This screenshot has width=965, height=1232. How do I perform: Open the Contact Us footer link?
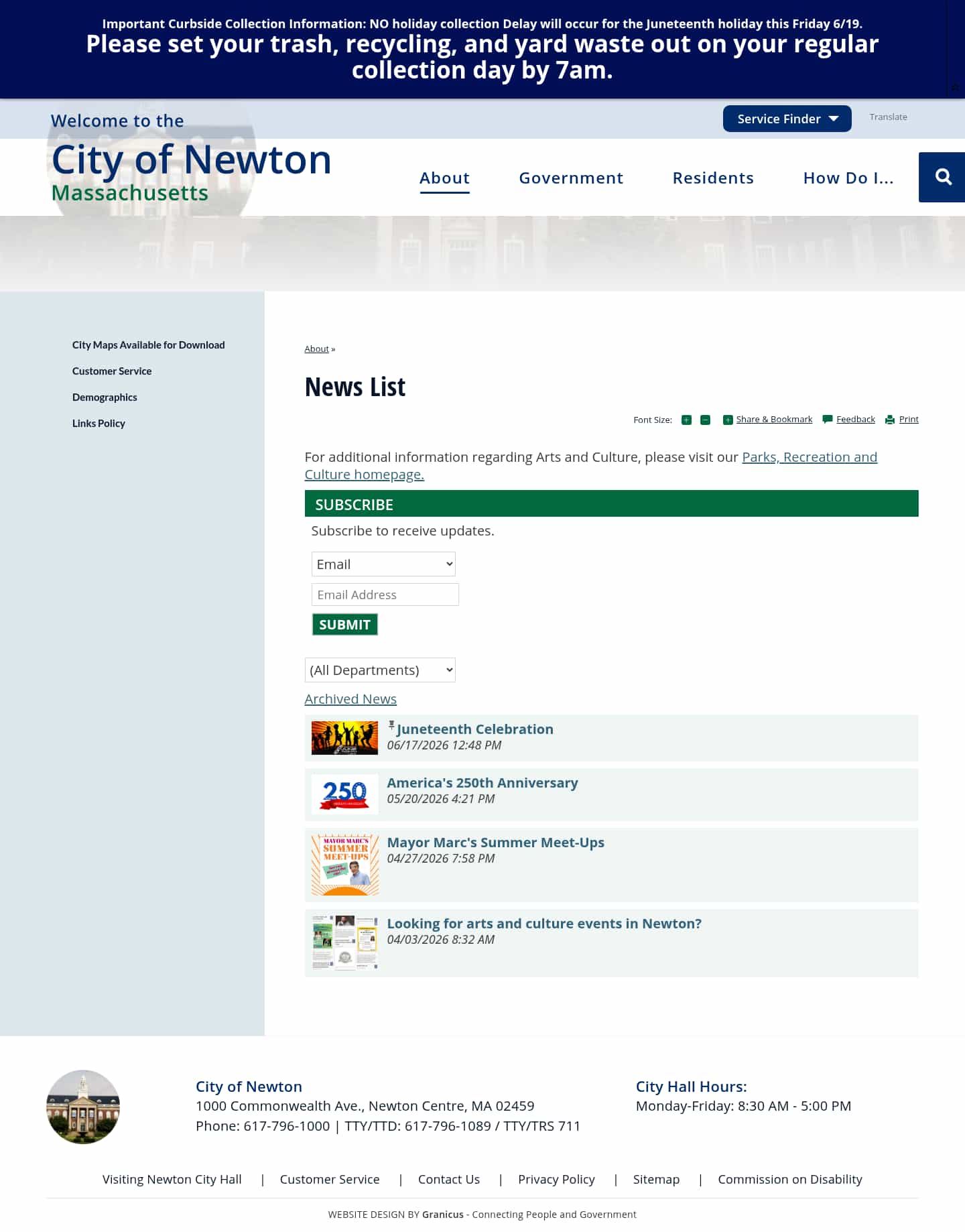pyautogui.click(x=449, y=1179)
